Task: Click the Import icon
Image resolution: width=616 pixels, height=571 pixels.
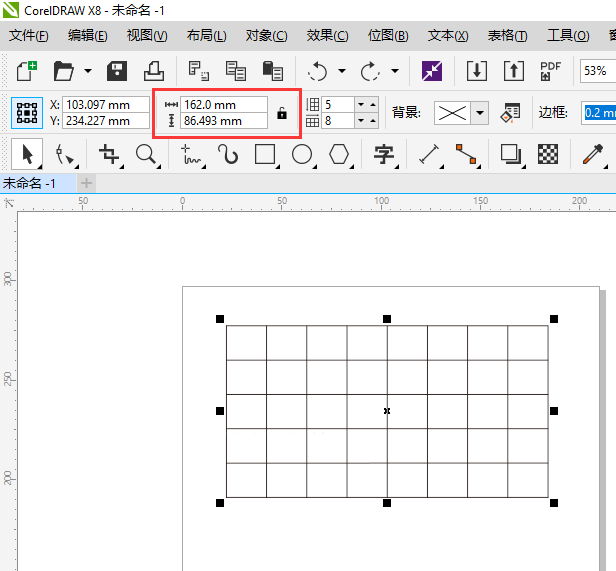Action: [477, 71]
